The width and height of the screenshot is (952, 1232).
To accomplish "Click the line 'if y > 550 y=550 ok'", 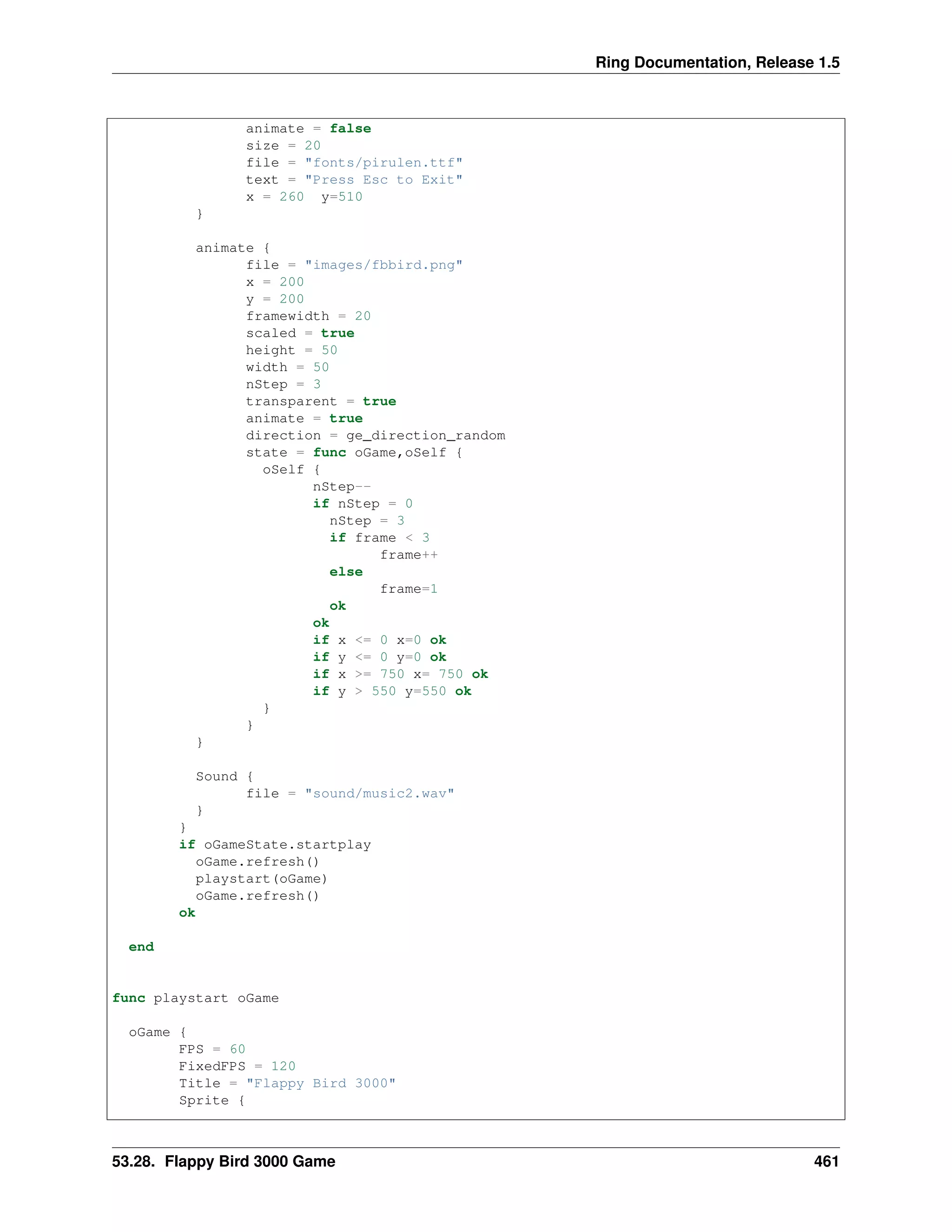I will pos(392,691).
